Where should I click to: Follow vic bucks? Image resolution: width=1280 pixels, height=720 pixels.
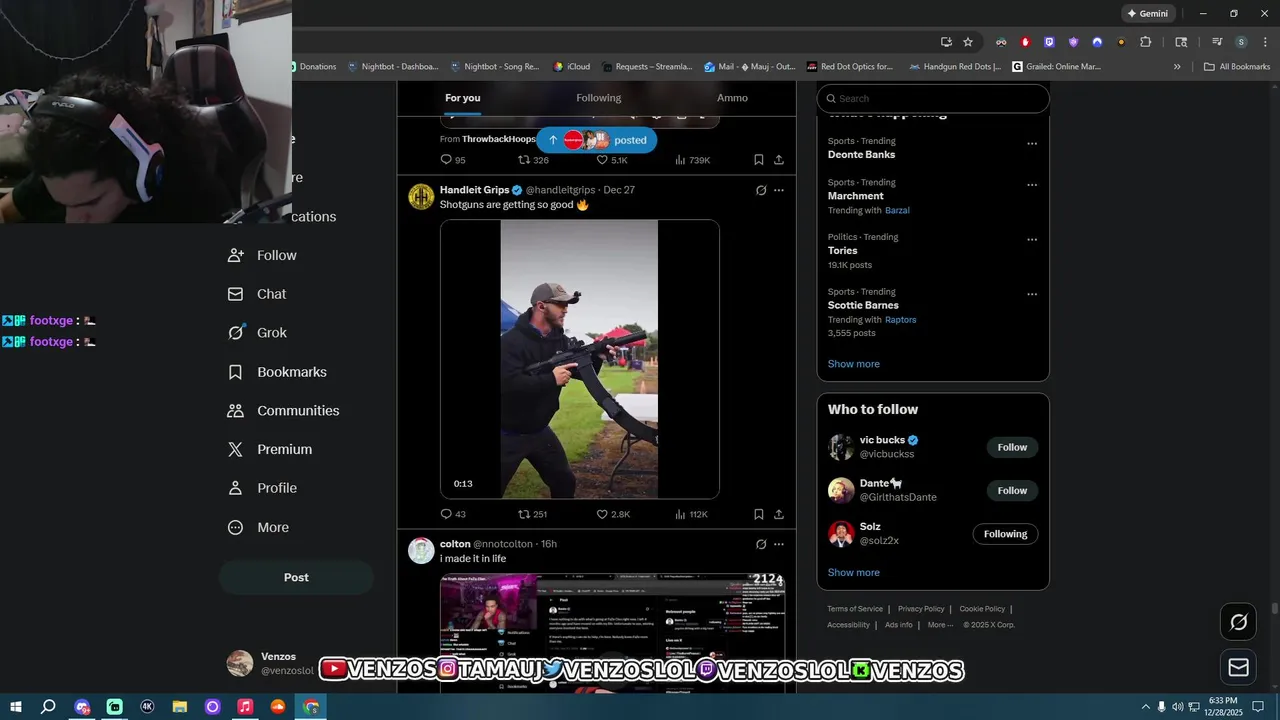point(1012,447)
